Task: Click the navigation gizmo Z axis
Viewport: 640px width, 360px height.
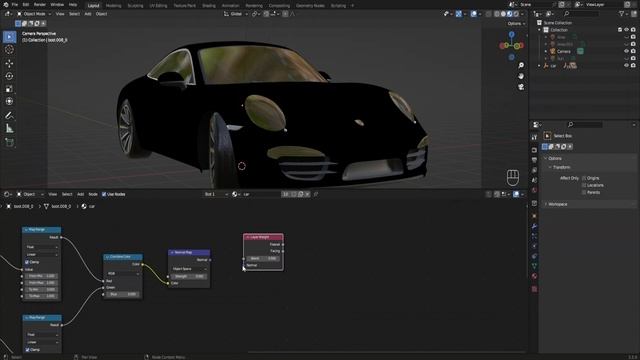Action: [x=511, y=35]
